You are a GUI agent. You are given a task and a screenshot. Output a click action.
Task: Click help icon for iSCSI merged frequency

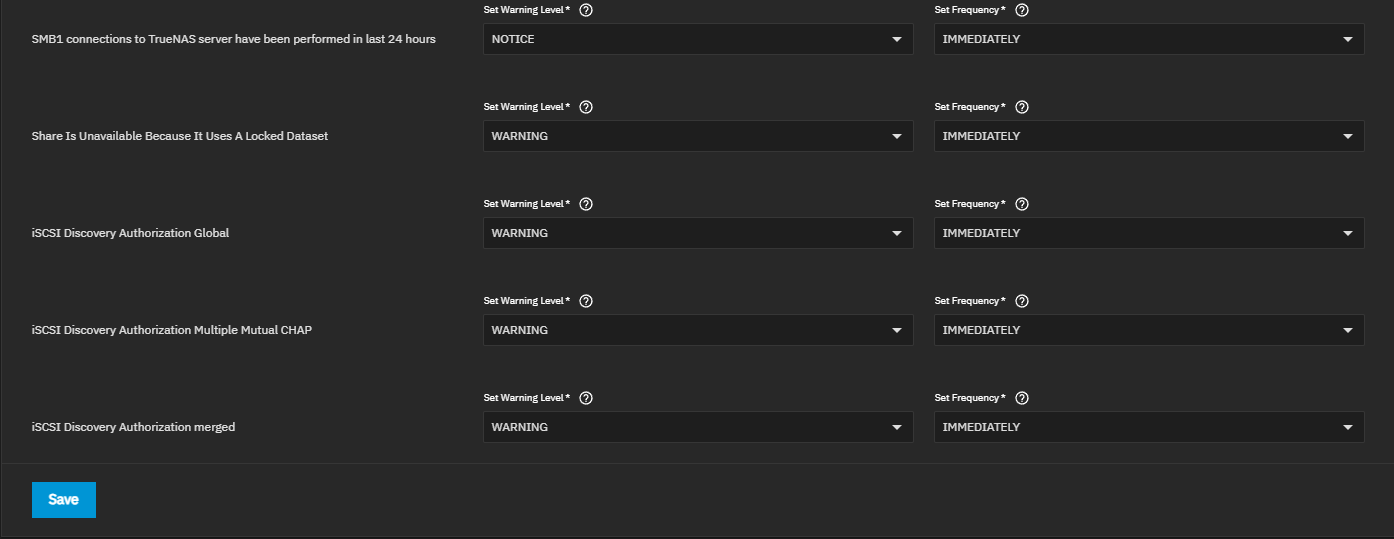click(1022, 398)
